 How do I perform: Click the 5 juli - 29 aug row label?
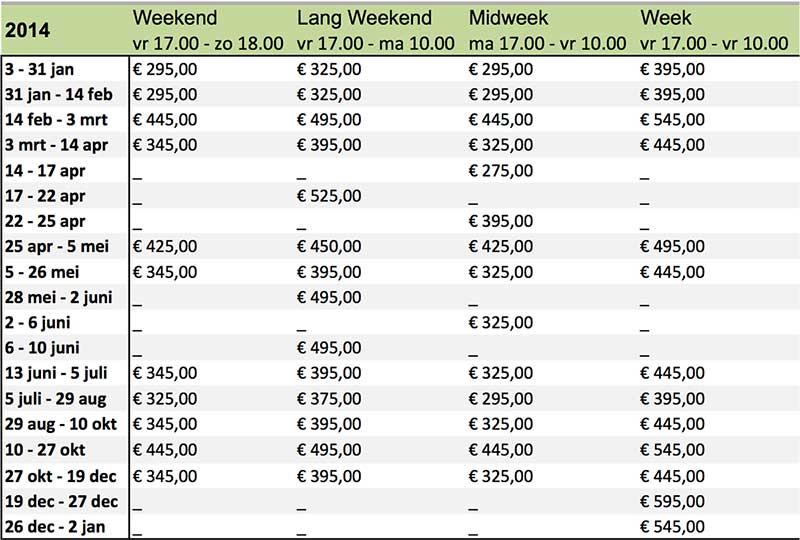point(56,398)
